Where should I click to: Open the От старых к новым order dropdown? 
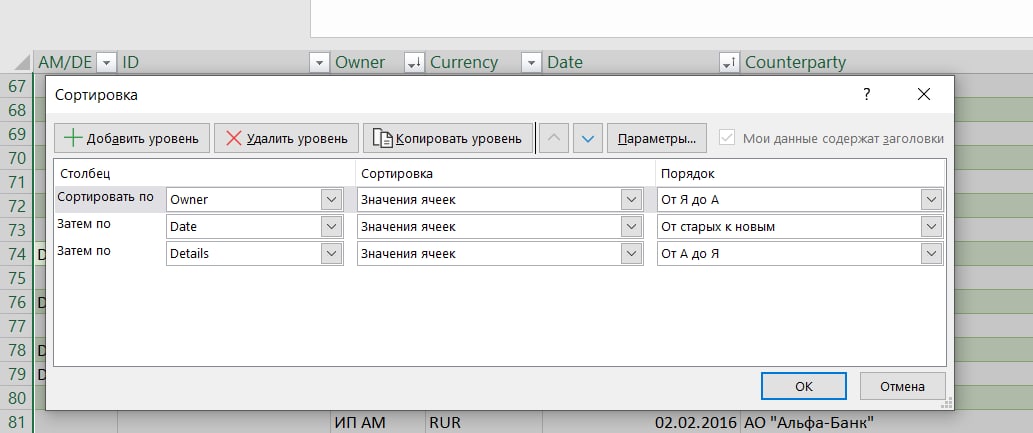click(932, 227)
